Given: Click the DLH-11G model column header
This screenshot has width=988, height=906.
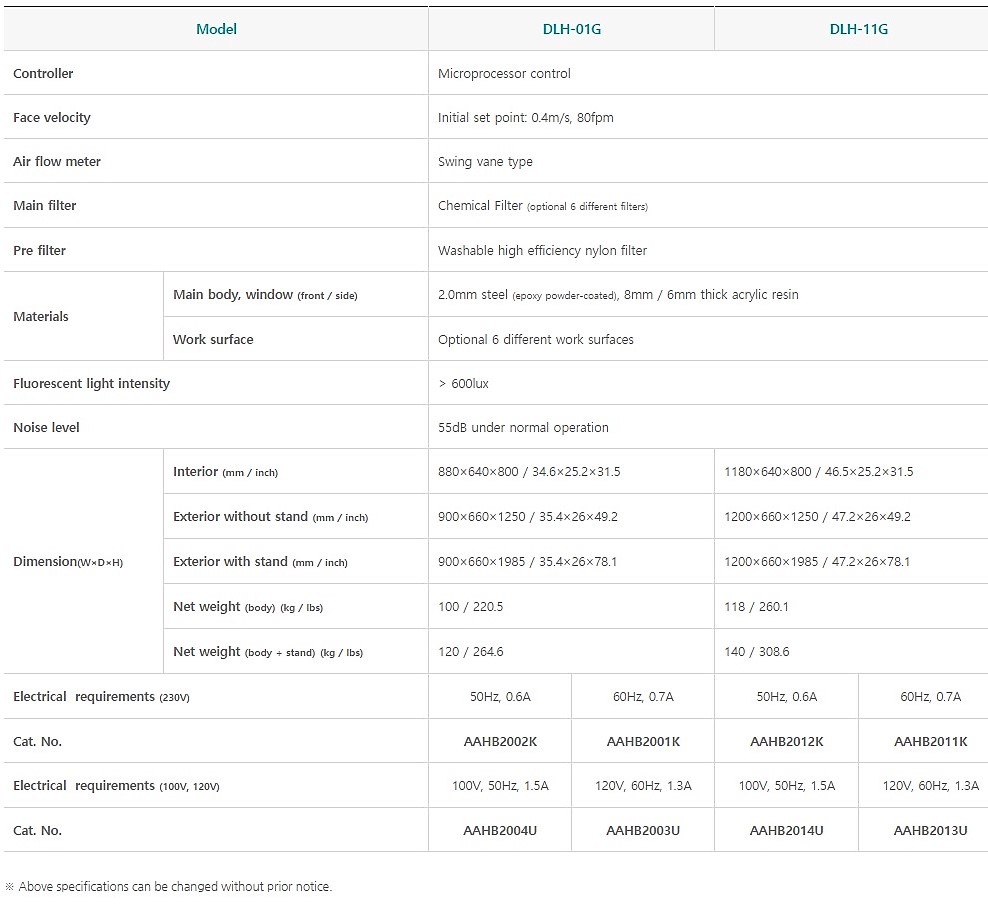Looking at the screenshot, I should (858, 29).
